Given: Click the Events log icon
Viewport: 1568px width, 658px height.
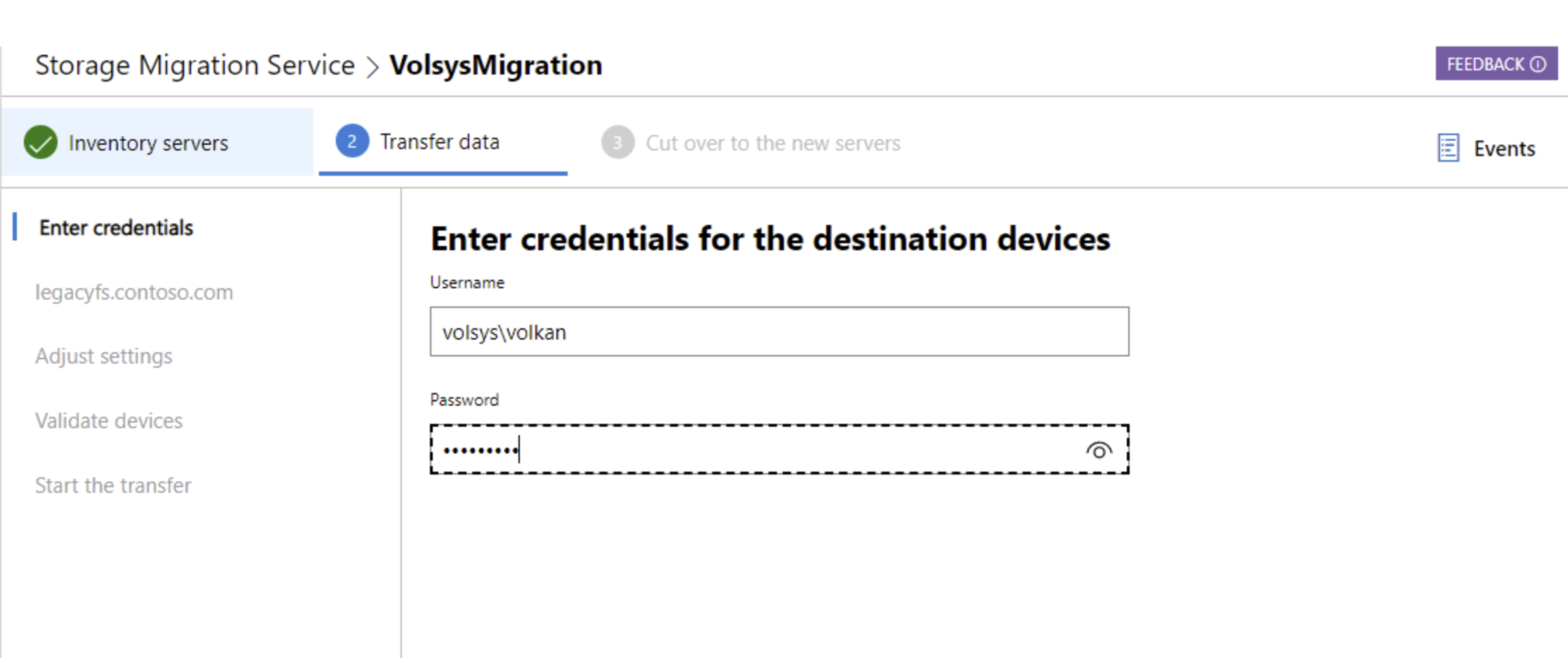Looking at the screenshot, I should pos(1447,148).
